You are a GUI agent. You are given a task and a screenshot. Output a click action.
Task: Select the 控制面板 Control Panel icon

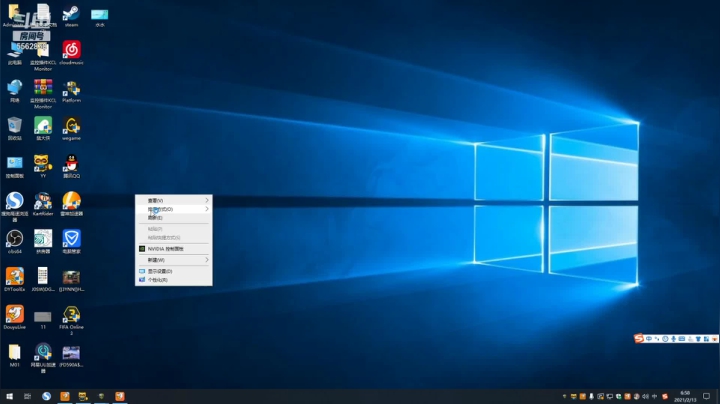(x=15, y=167)
